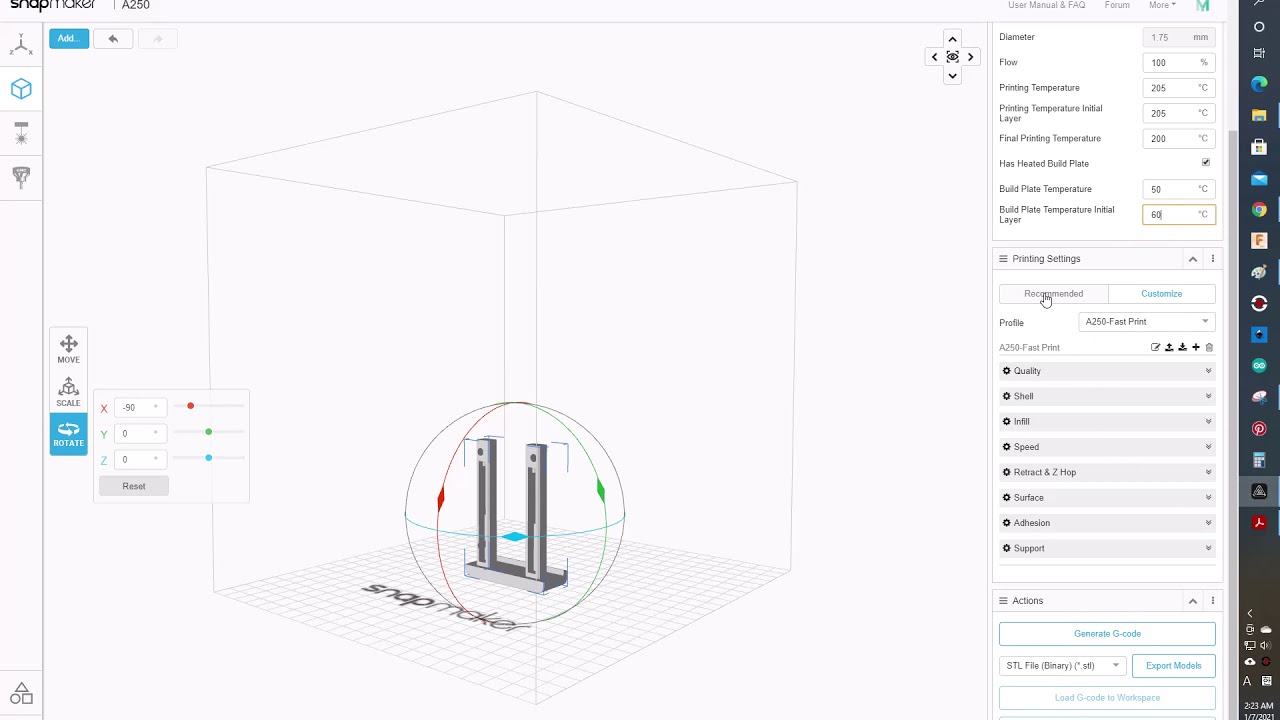Select the Scale tool
The image size is (1280, 720).
click(x=68, y=392)
